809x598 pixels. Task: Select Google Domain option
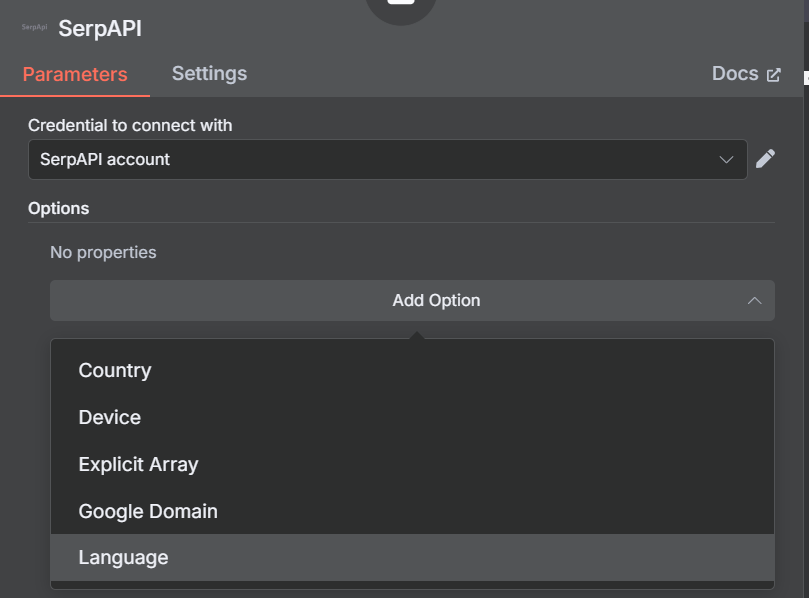(x=412, y=511)
